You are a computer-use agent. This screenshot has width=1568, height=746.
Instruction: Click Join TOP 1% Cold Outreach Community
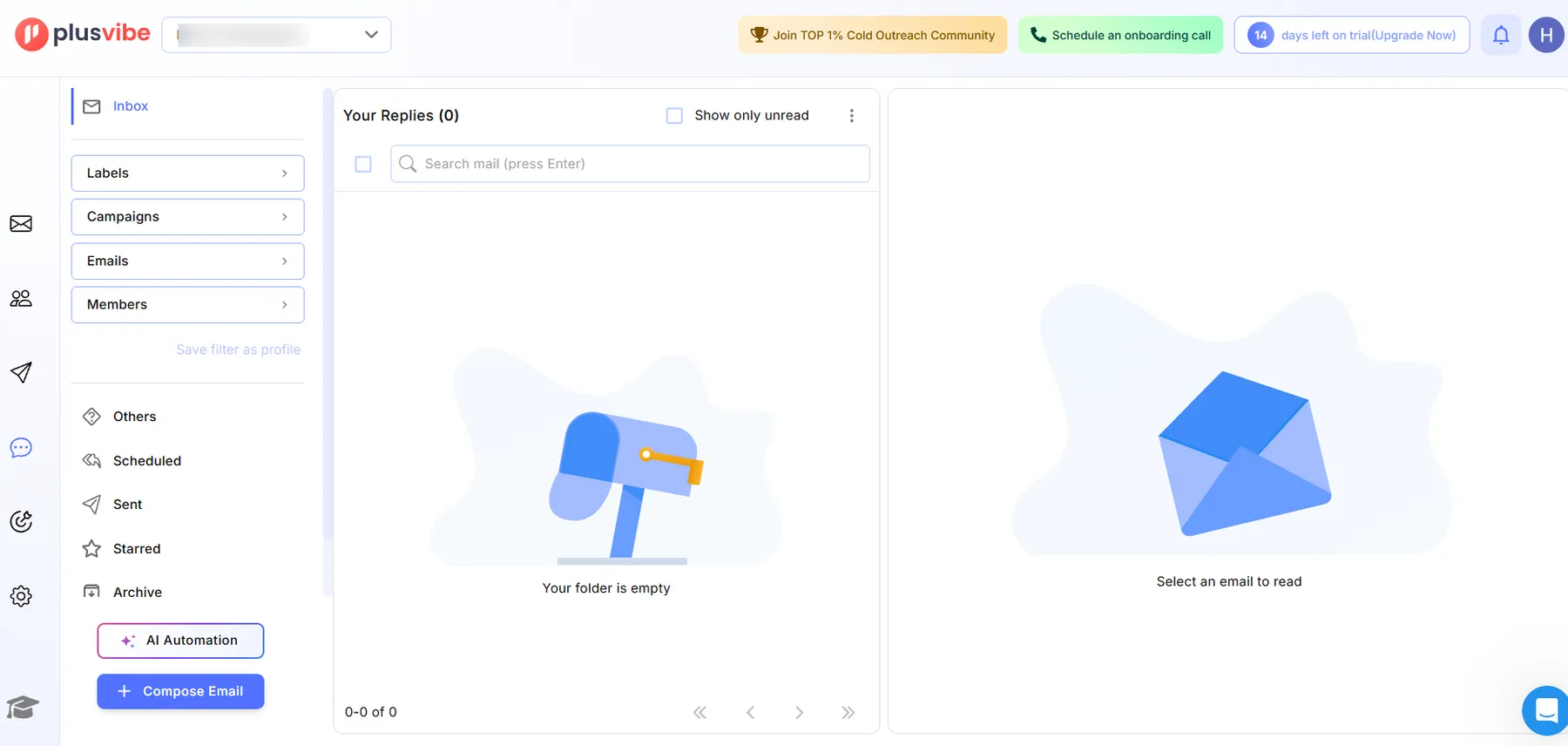coord(873,35)
